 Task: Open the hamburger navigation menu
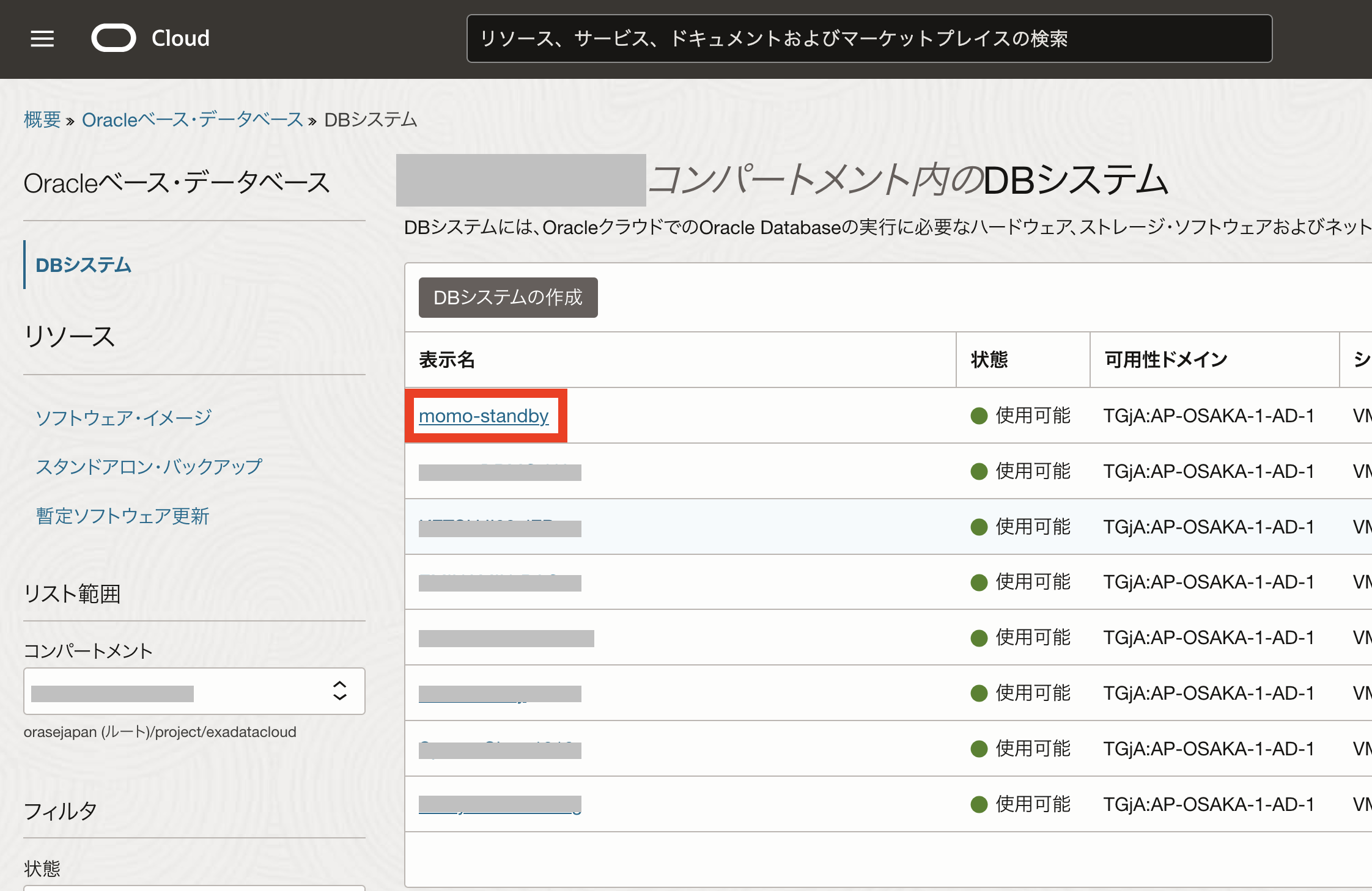pos(42,38)
